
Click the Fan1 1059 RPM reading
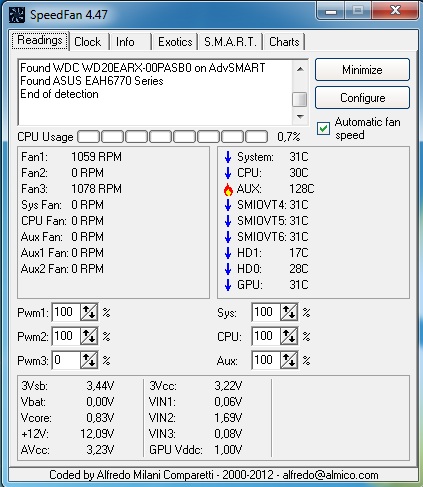(x=96, y=157)
